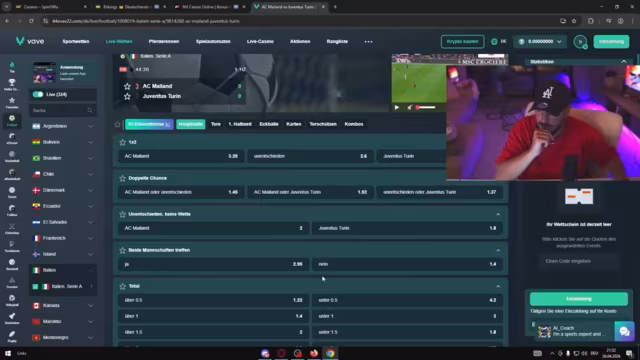Collapse the Italien country list
This screenshot has width=640, height=360.
tap(90, 270)
